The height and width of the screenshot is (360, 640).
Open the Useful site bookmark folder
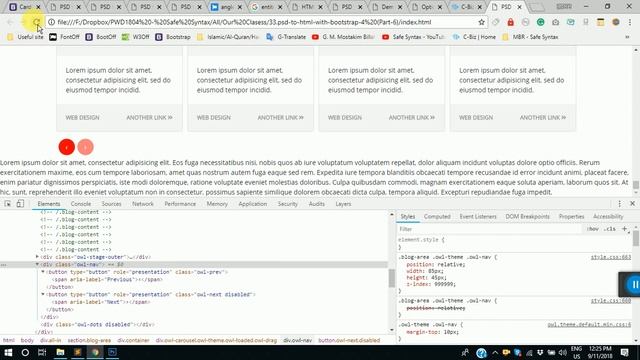[x=25, y=37]
